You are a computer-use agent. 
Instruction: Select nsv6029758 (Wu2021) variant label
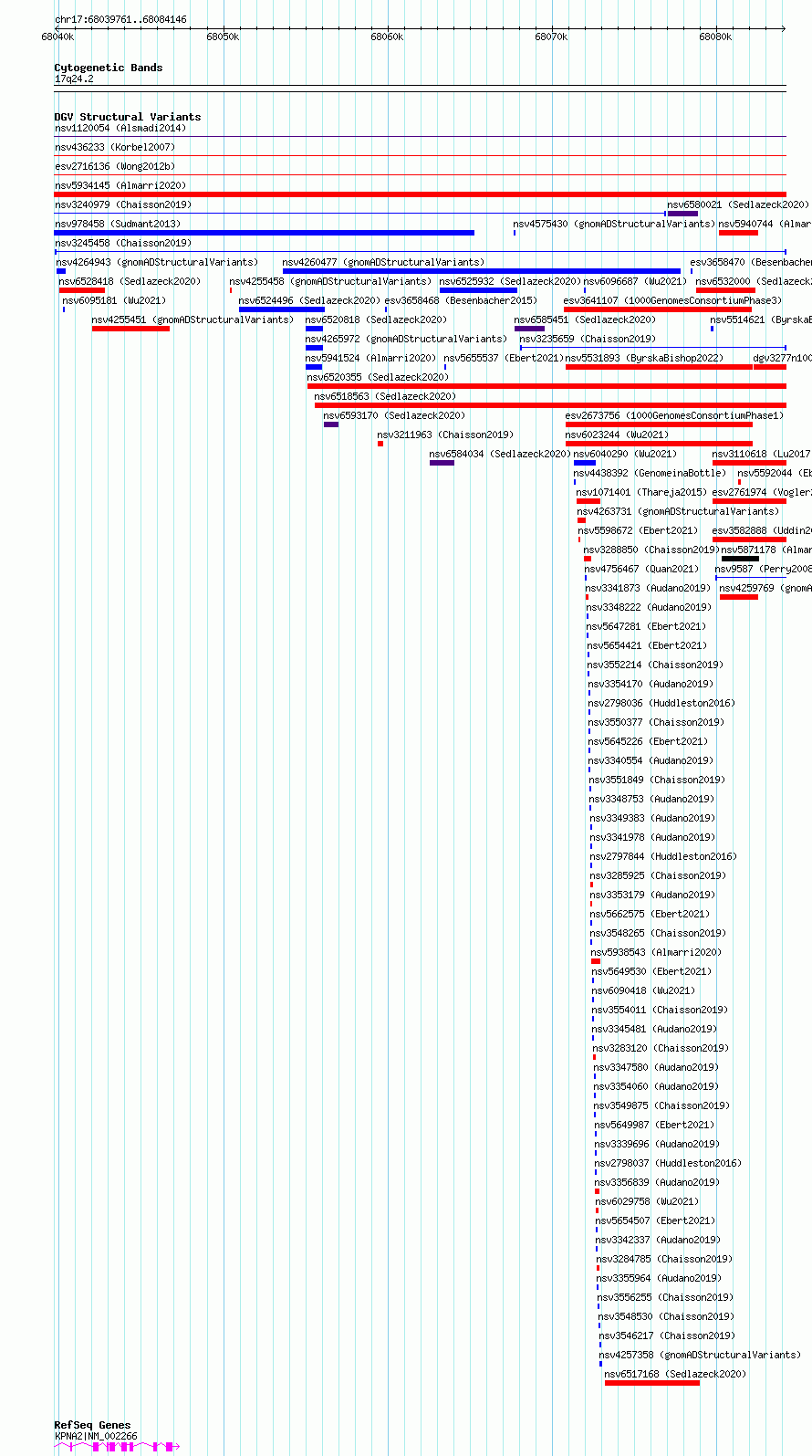647,1201
